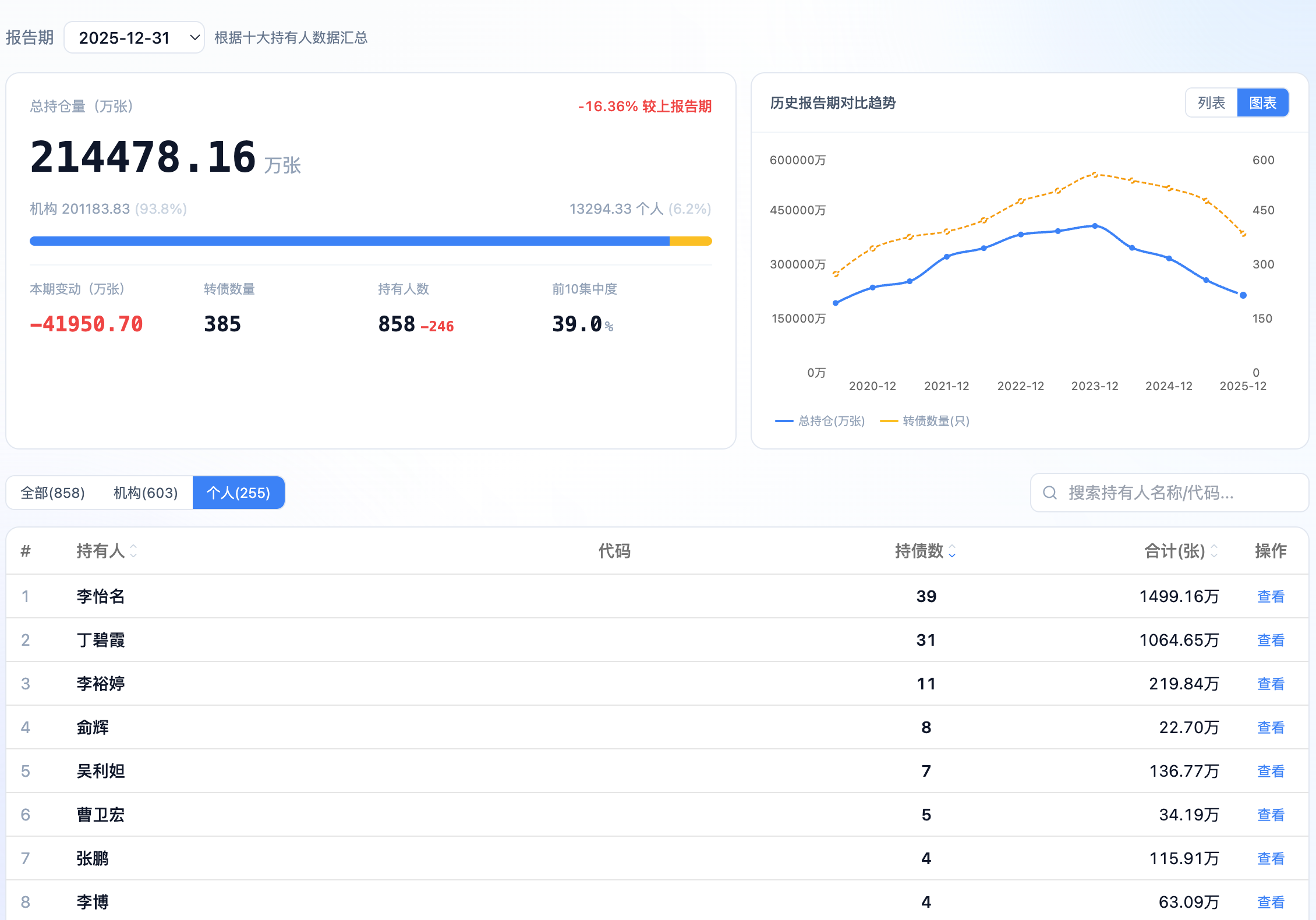
Task: Click holder name 张鹏
Action: (93, 858)
